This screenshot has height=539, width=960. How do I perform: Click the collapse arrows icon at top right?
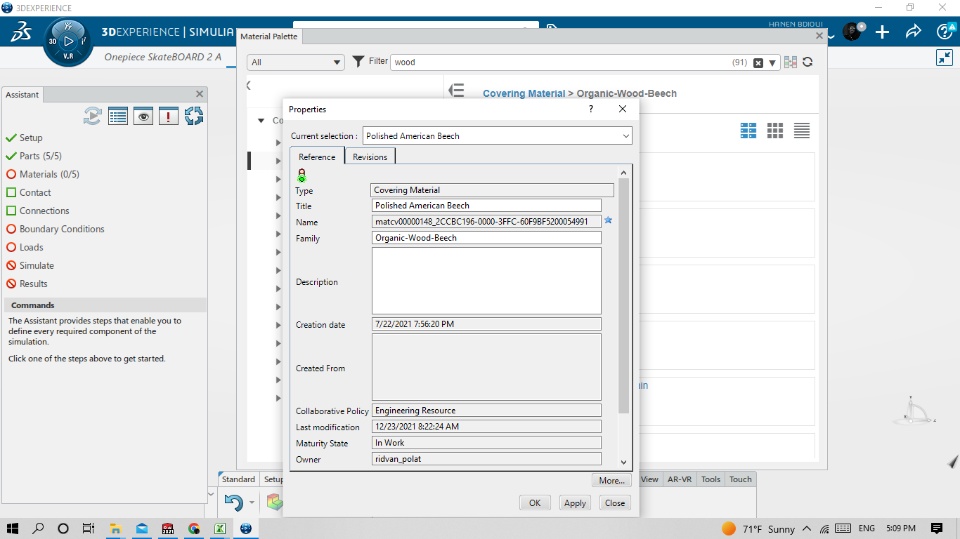tap(944, 58)
